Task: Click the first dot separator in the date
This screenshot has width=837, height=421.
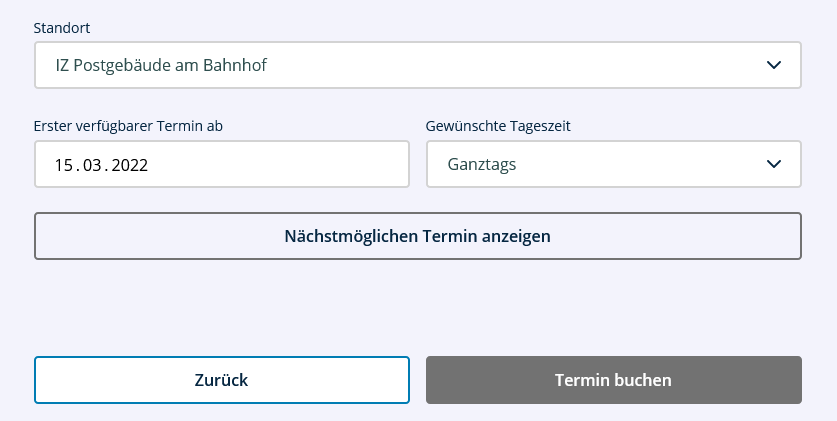Action: pyautogui.click(x=80, y=168)
